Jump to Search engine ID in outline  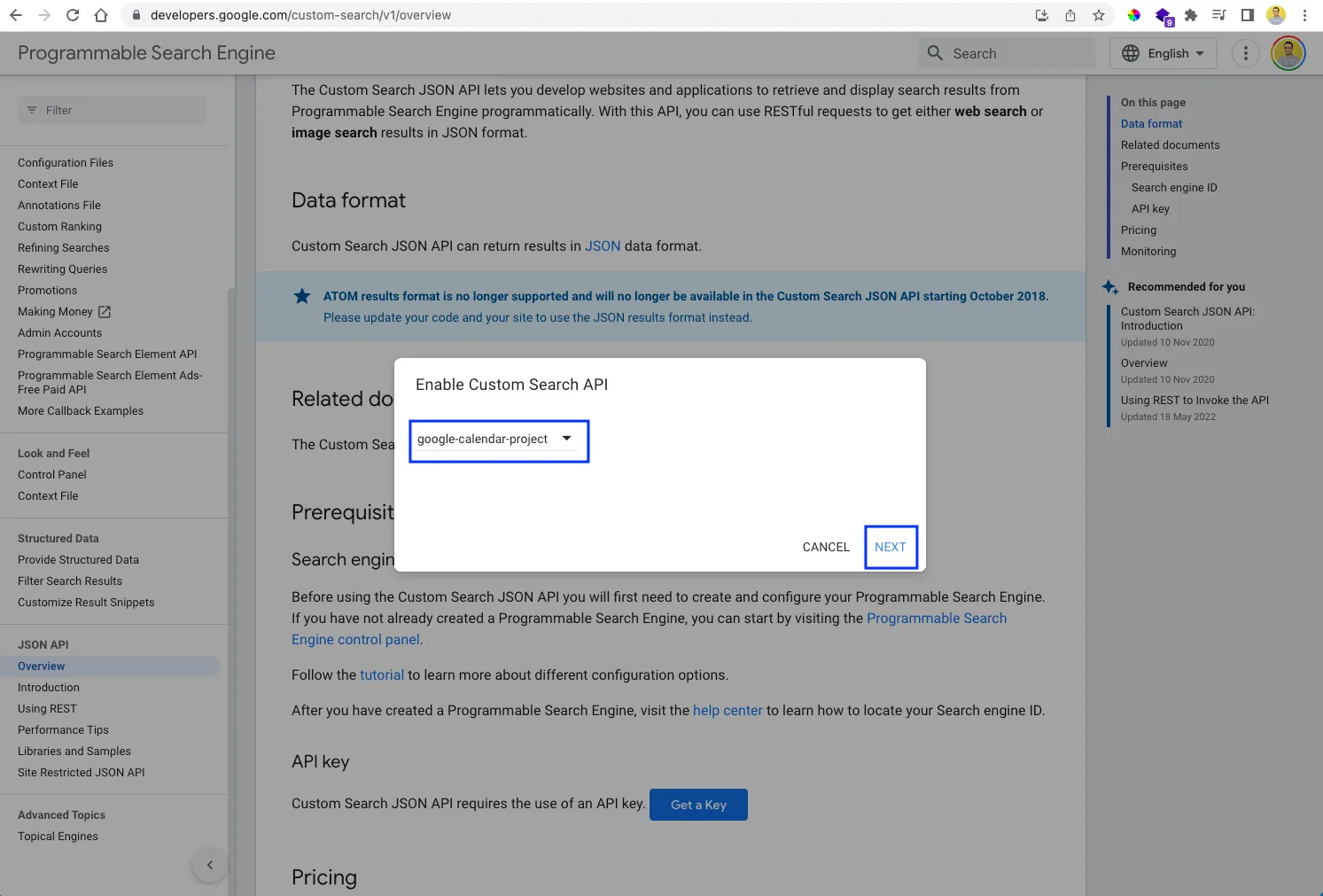tap(1174, 188)
